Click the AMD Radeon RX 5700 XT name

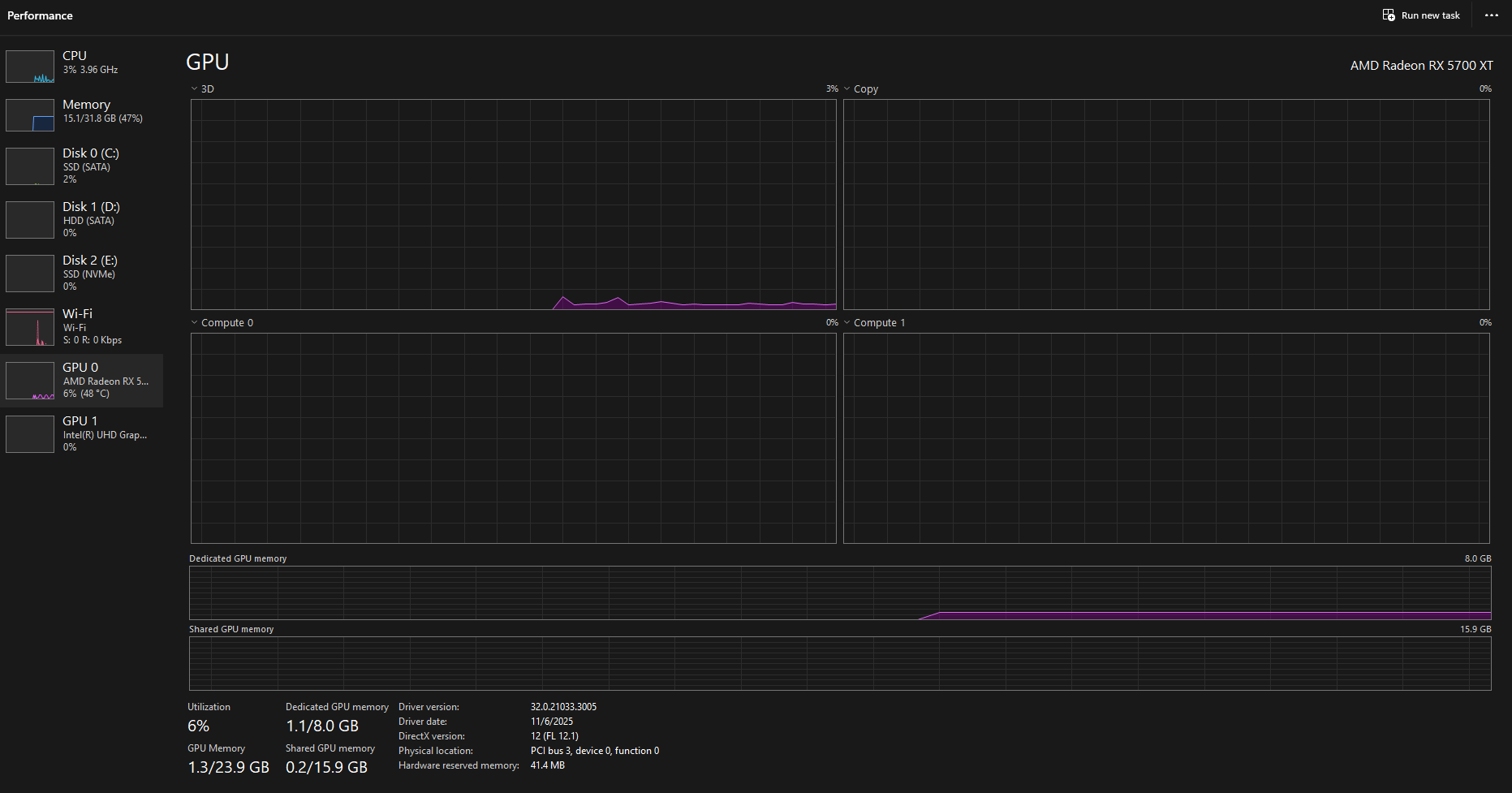(1421, 66)
